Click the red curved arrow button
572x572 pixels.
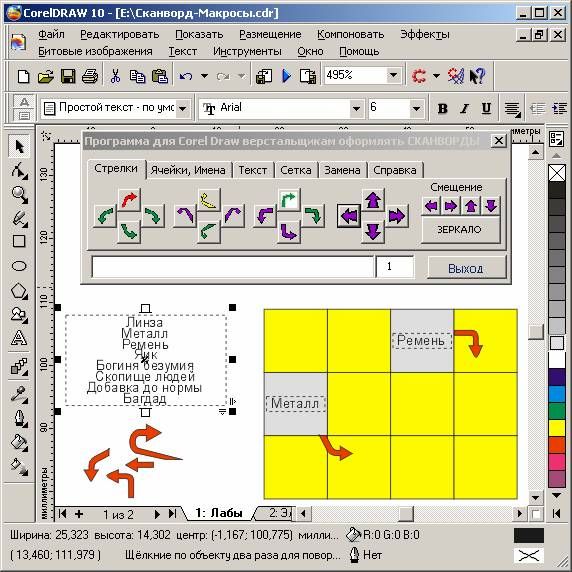click(x=129, y=200)
